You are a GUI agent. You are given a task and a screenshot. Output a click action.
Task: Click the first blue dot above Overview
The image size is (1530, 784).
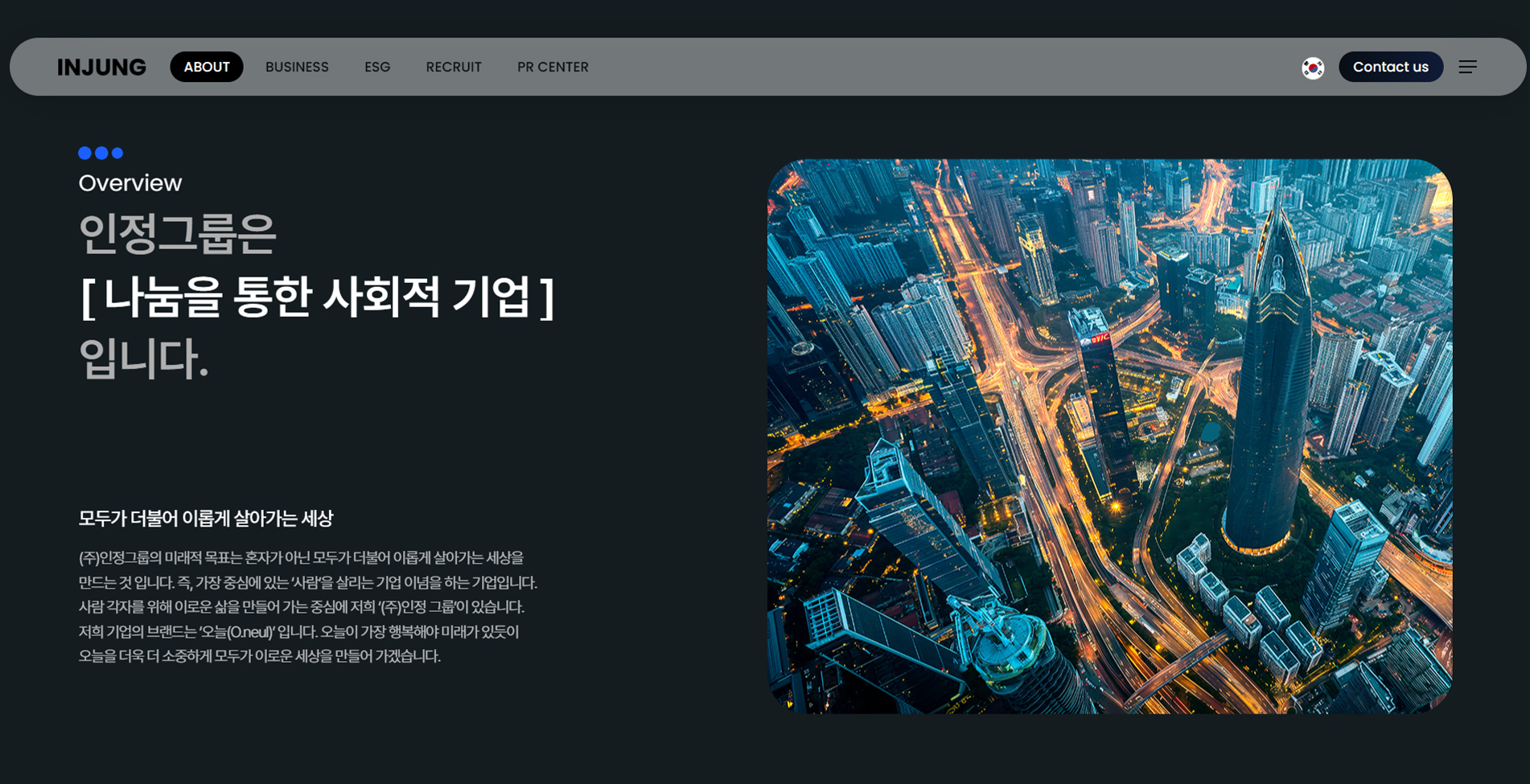tap(84, 153)
